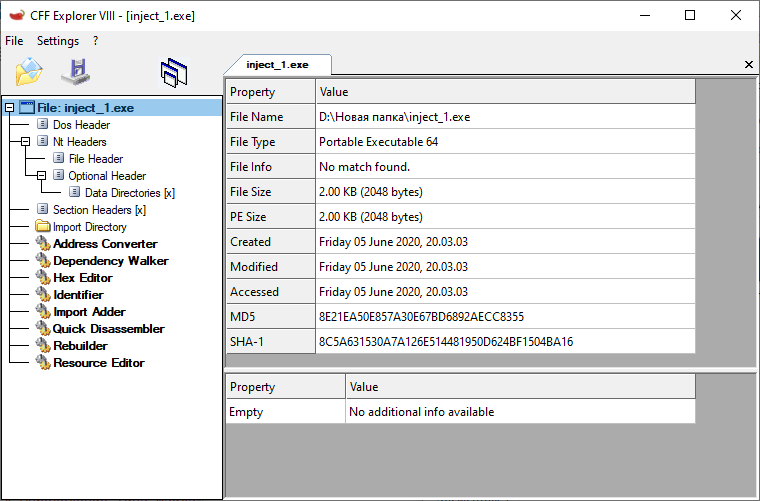Click the lower table's Property column header
Screen dimensions: 760x501
tap(285, 387)
